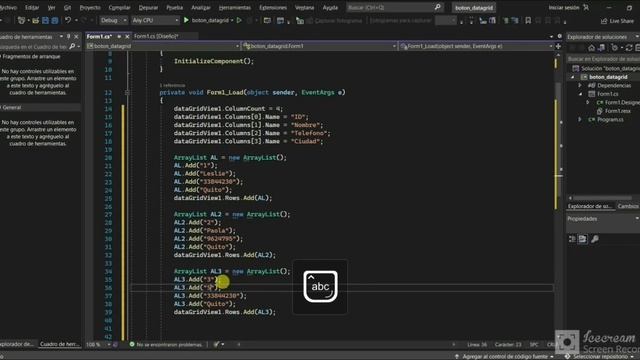Open the Proyecto menu
This screenshot has width=640, height=360.
pos(90,7)
